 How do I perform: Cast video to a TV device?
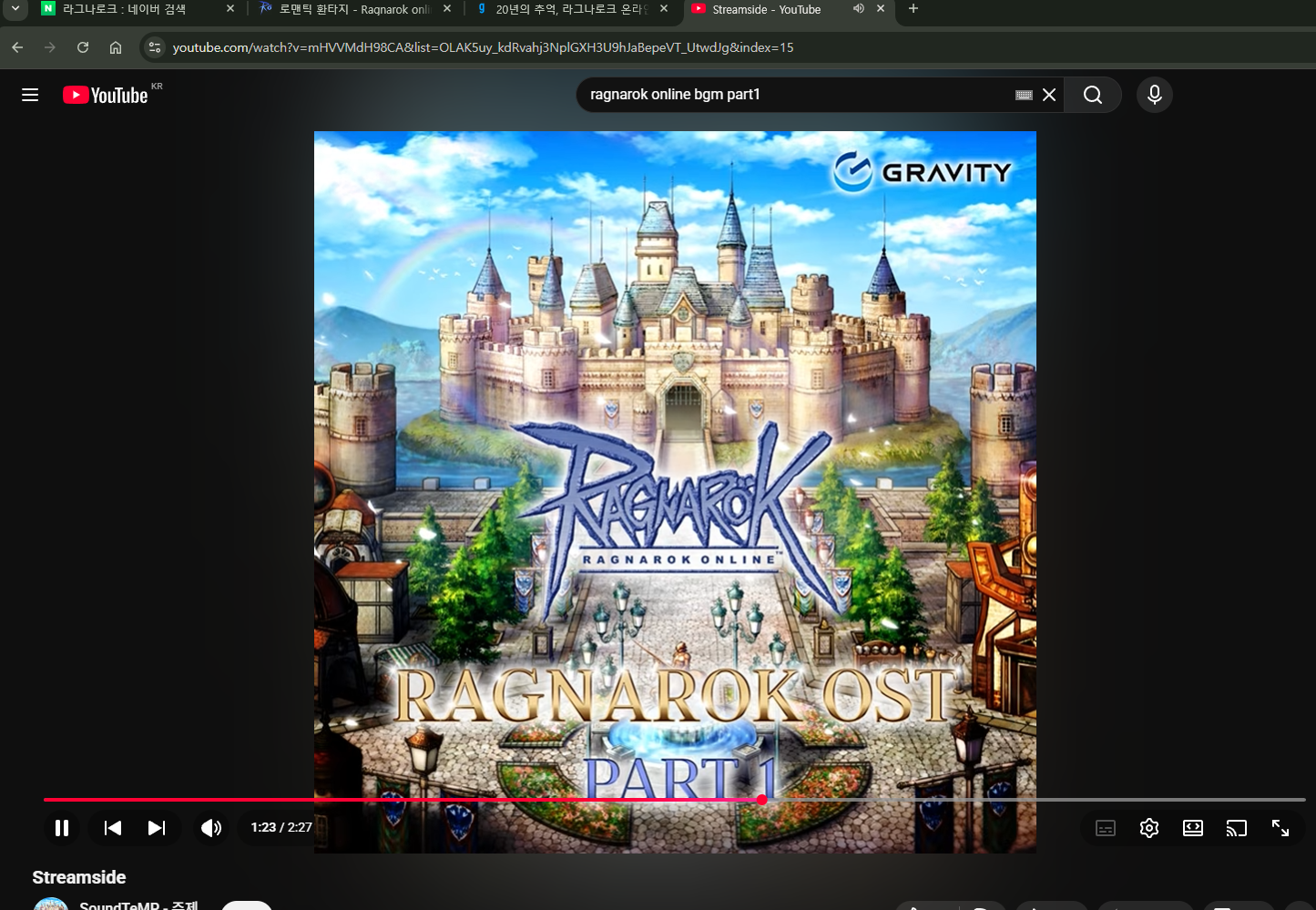click(x=1237, y=828)
